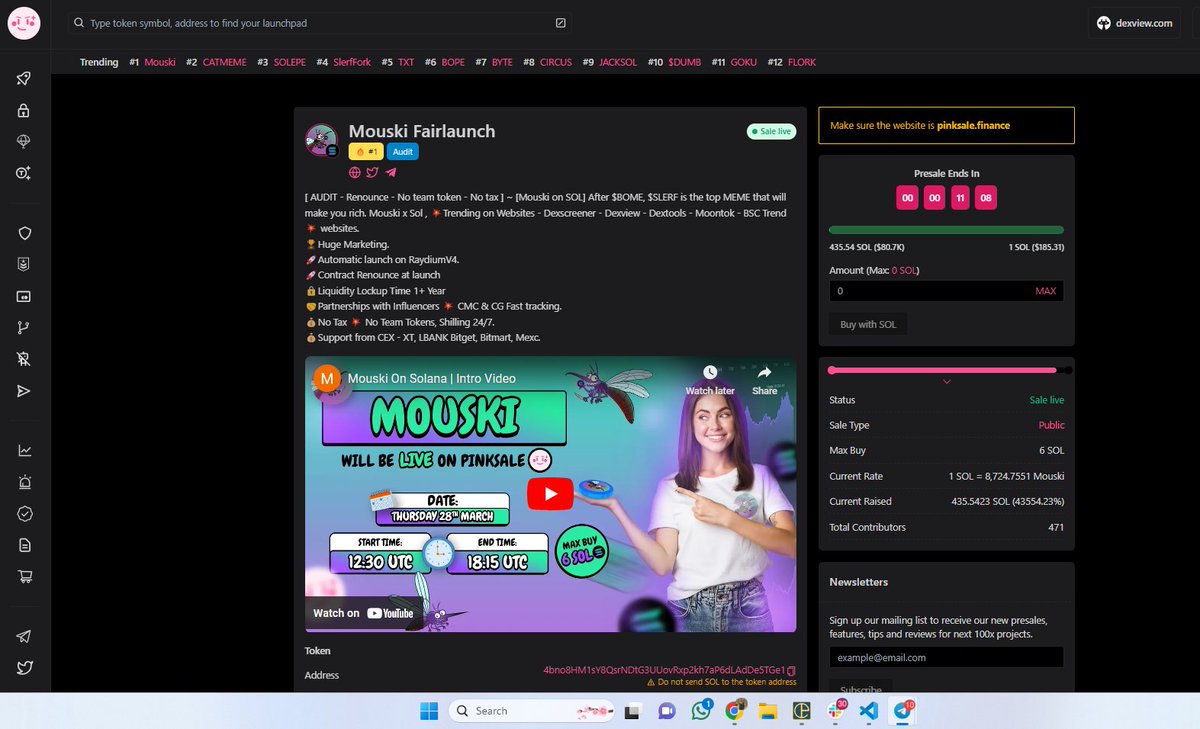The width and height of the screenshot is (1200, 729).
Task: Open trending token BYTE
Action: point(502,62)
